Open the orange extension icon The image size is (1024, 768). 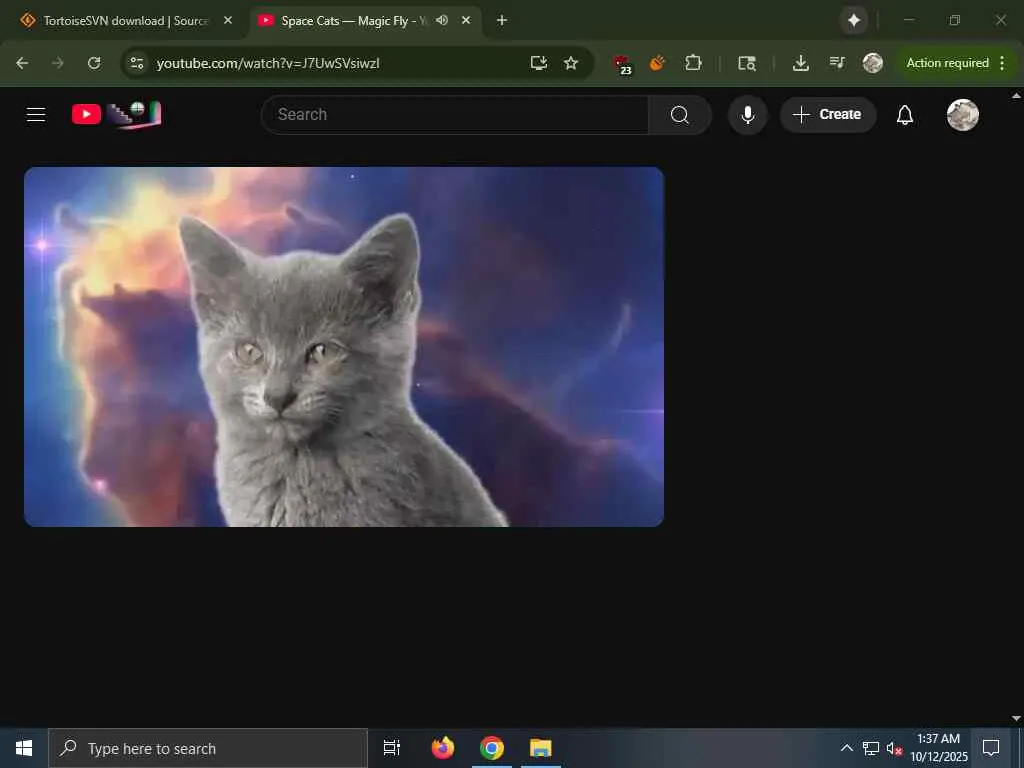click(x=658, y=63)
